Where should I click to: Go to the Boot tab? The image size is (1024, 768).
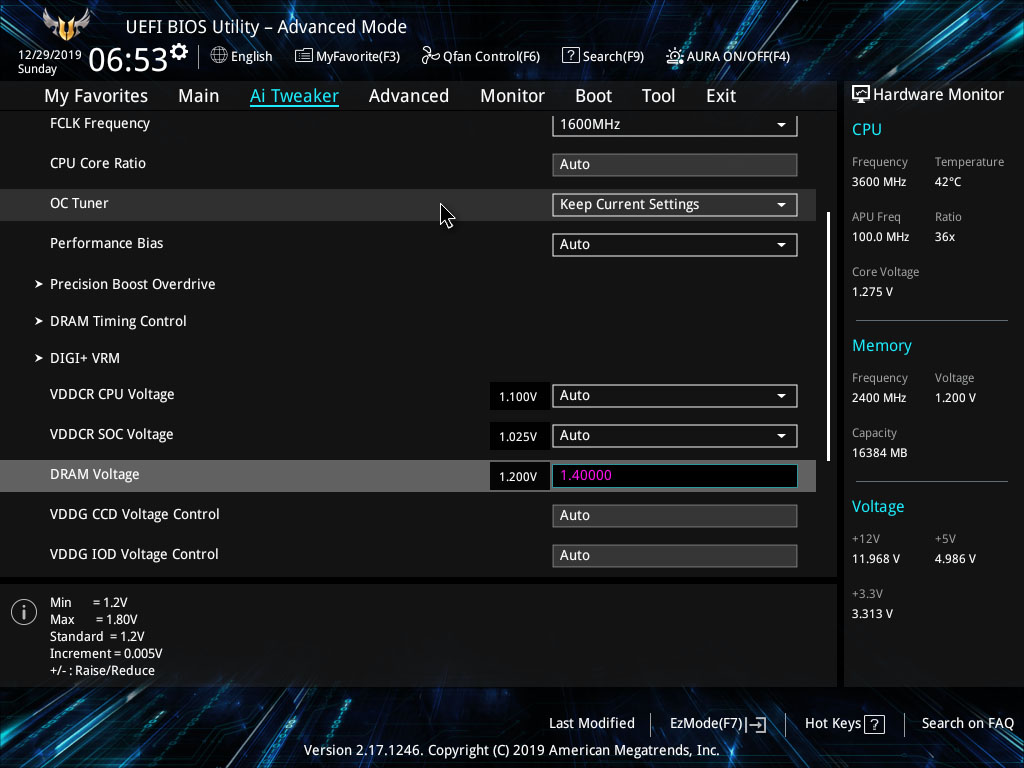click(x=593, y=96)
